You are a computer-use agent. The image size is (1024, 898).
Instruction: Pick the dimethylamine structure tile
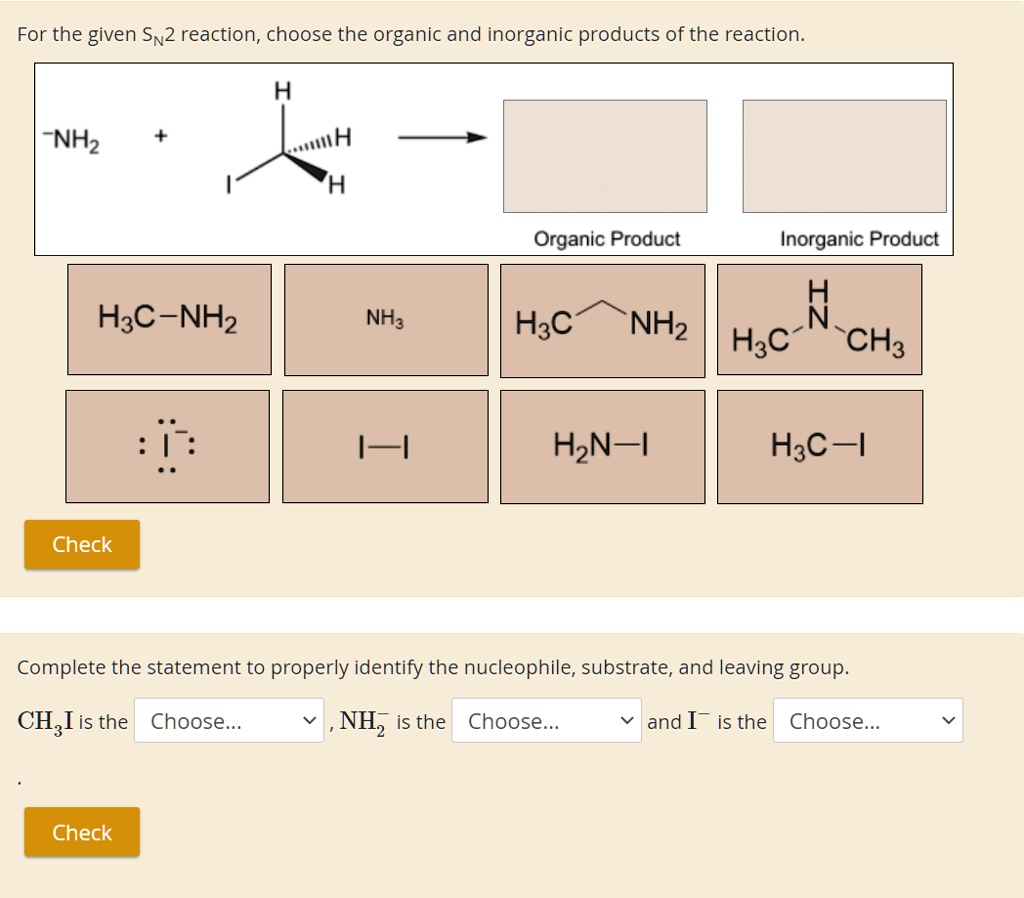[819, 318]
